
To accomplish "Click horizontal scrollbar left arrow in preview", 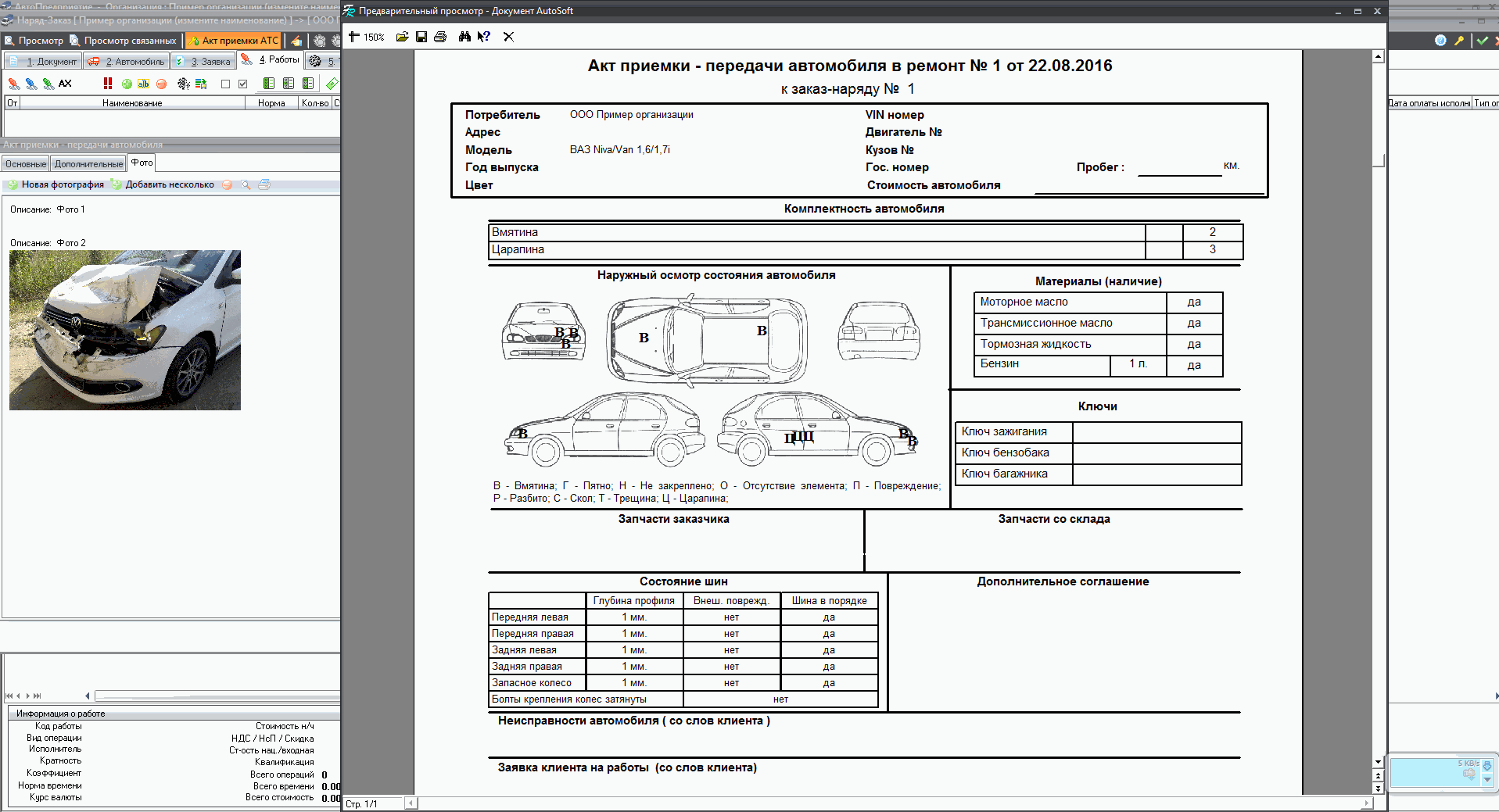I will click(411, 803).
